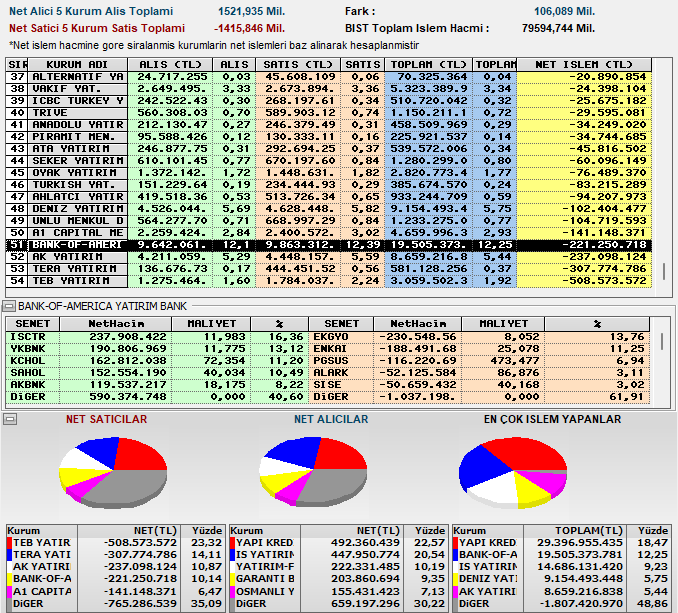
Task: Click IS YATIRIM row in net buyers legend
Action: point(338,555)
